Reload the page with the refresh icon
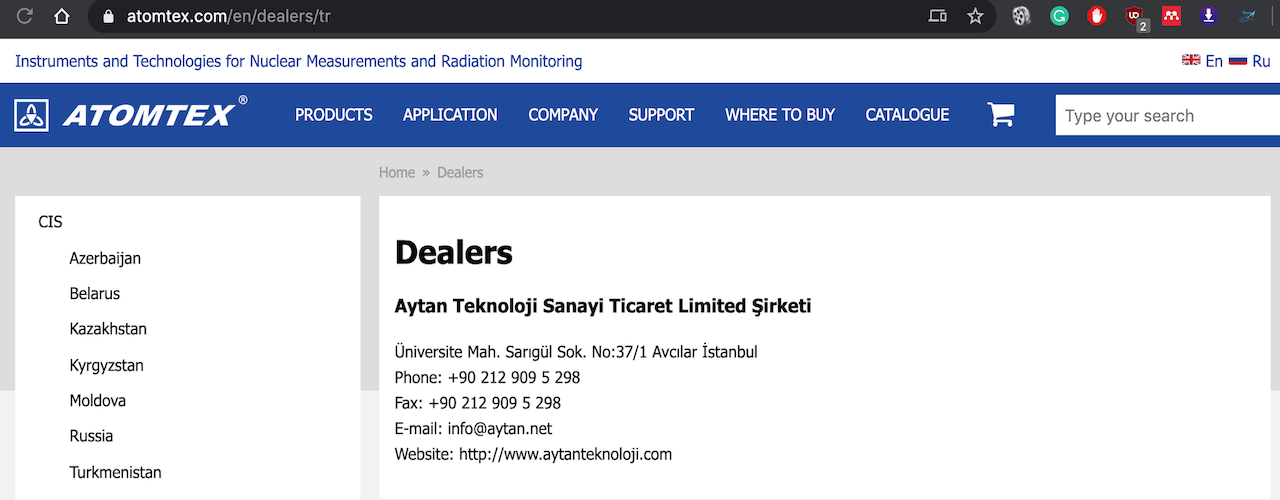The image size is (1280, 500). [25, 16]
